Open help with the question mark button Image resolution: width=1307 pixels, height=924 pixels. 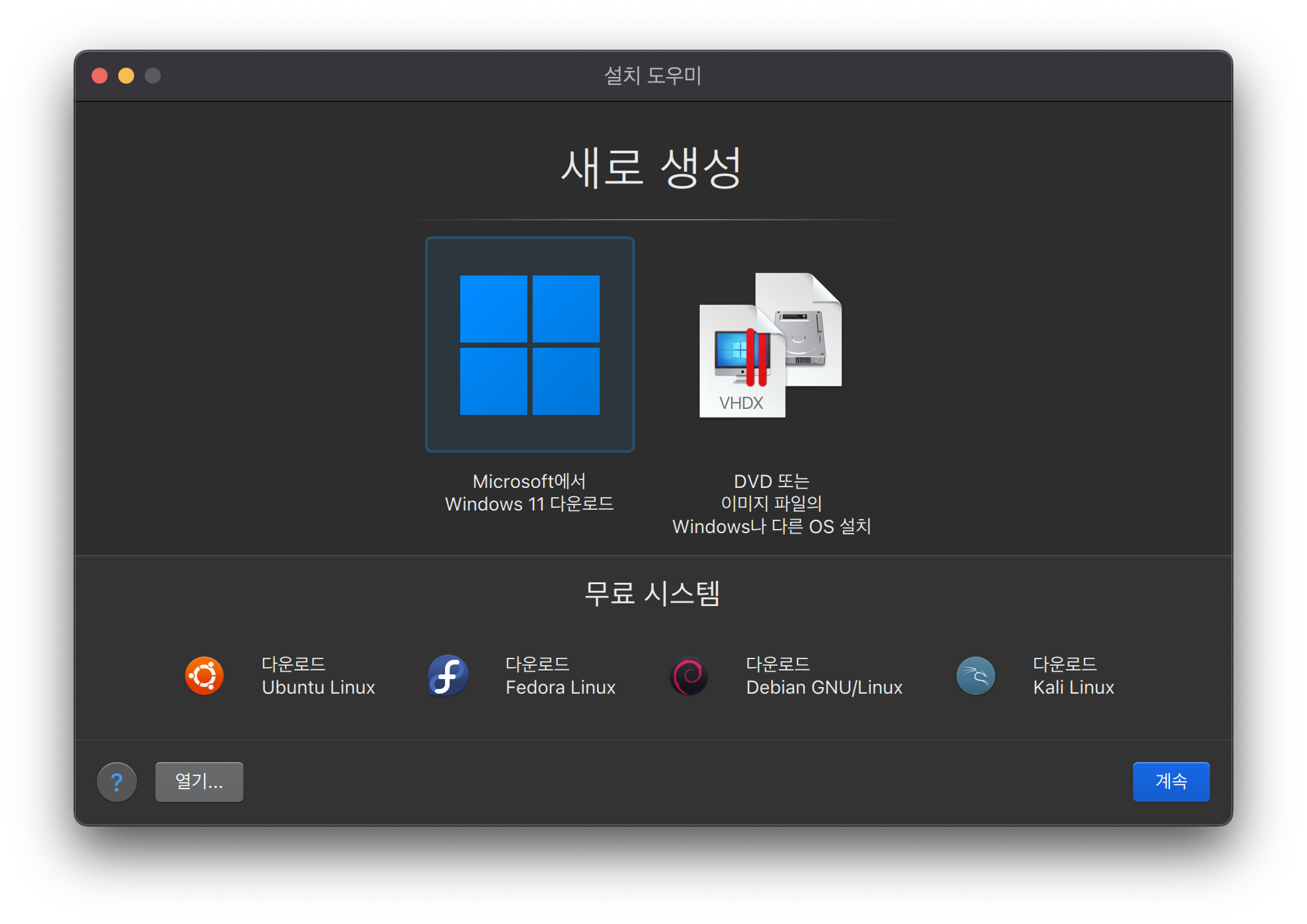pos(117,782)
